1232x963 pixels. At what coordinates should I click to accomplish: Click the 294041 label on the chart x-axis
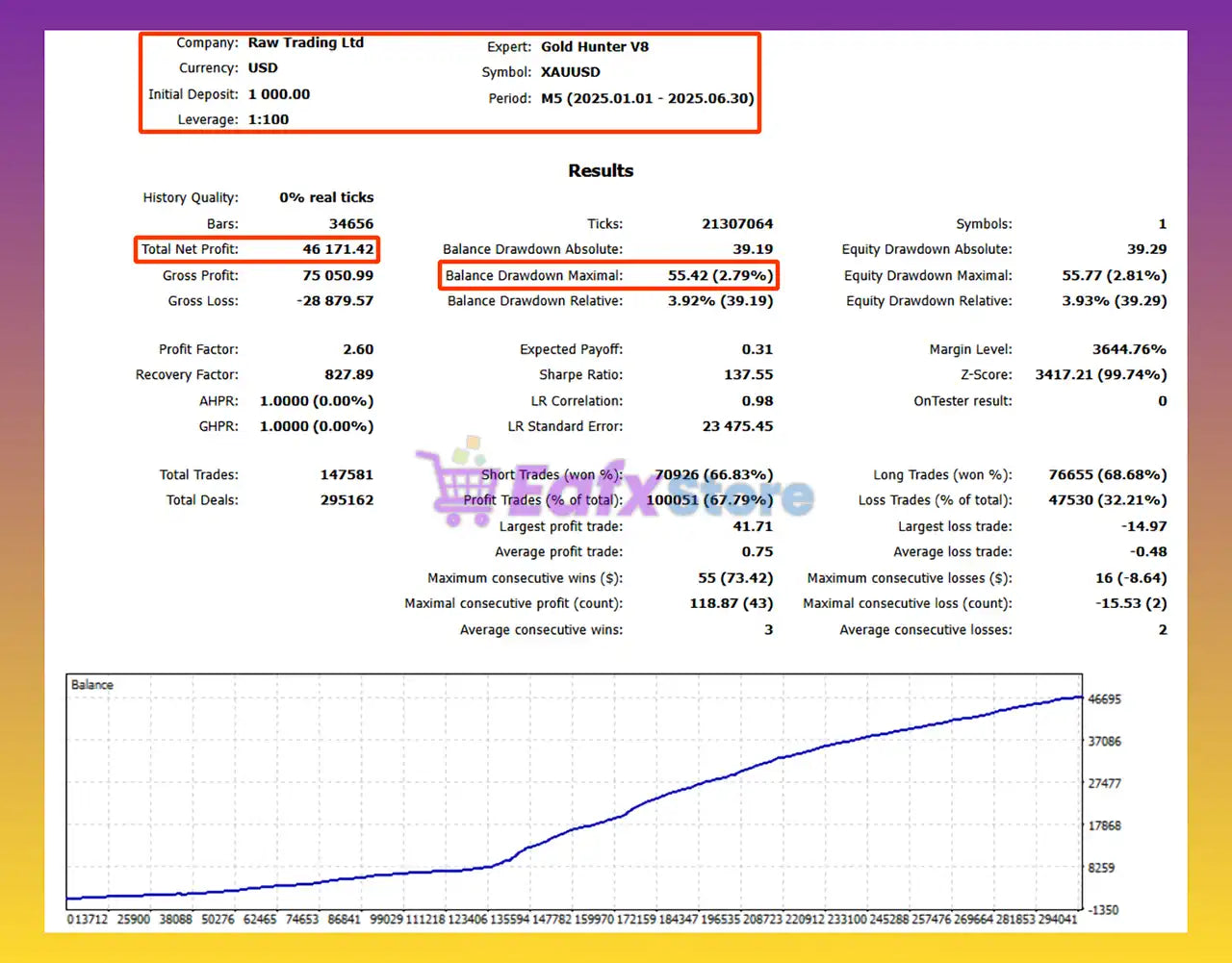(x=1059, y=919)
